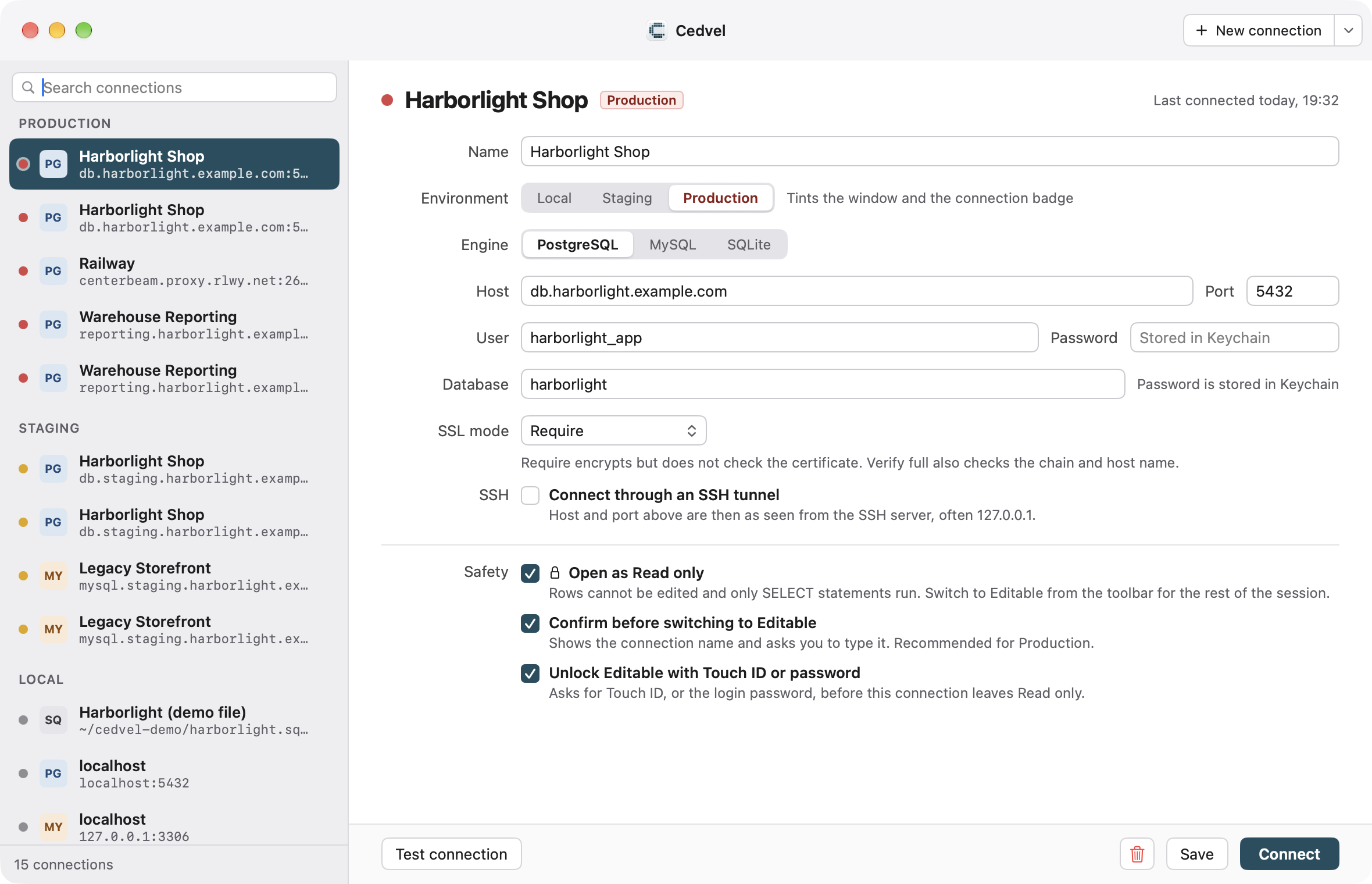Click the Cedvel app icon in title bar
This screenshot has width=1372, height=884.
pos(657,30)
